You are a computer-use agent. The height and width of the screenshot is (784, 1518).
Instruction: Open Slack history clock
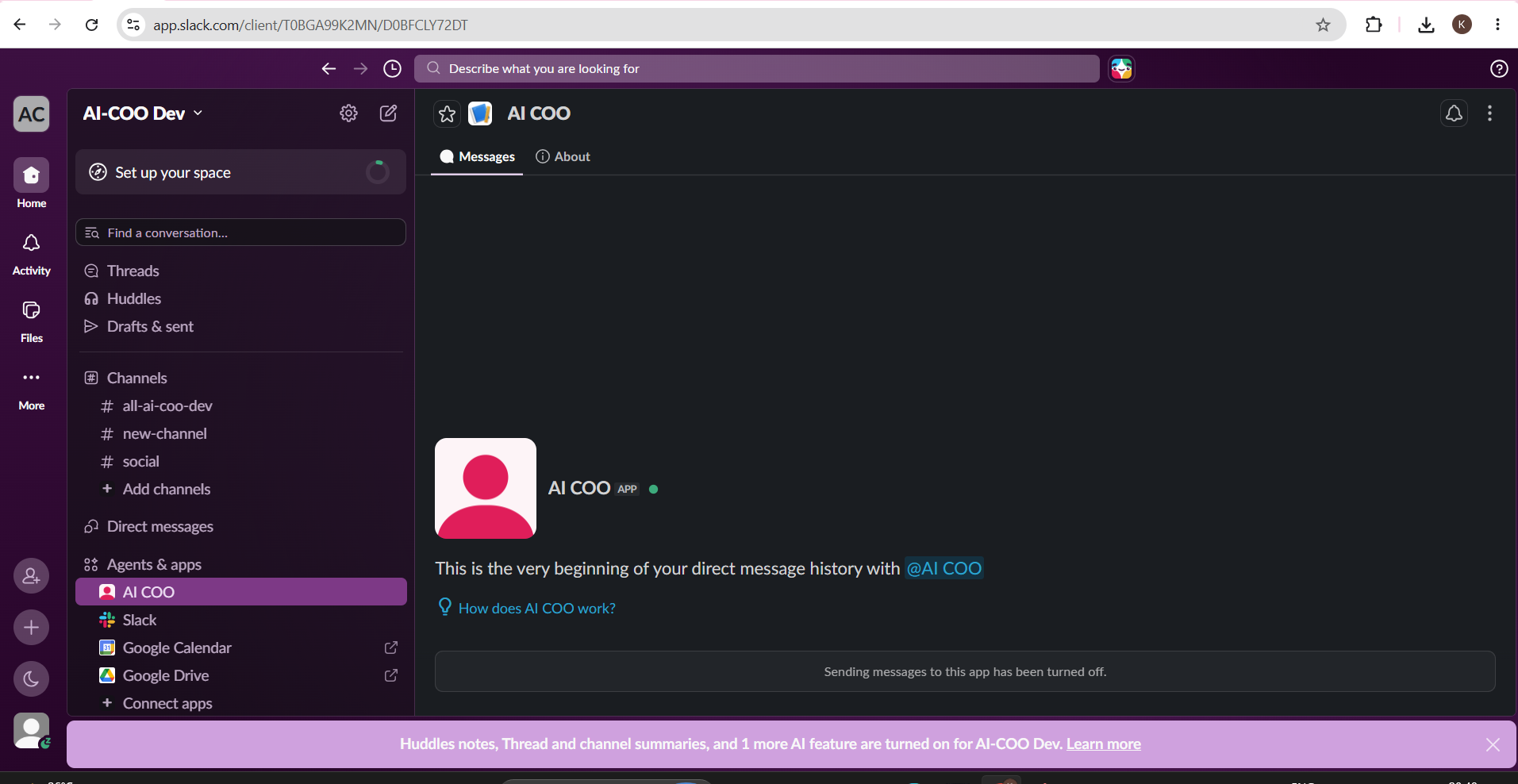point(392,69)
